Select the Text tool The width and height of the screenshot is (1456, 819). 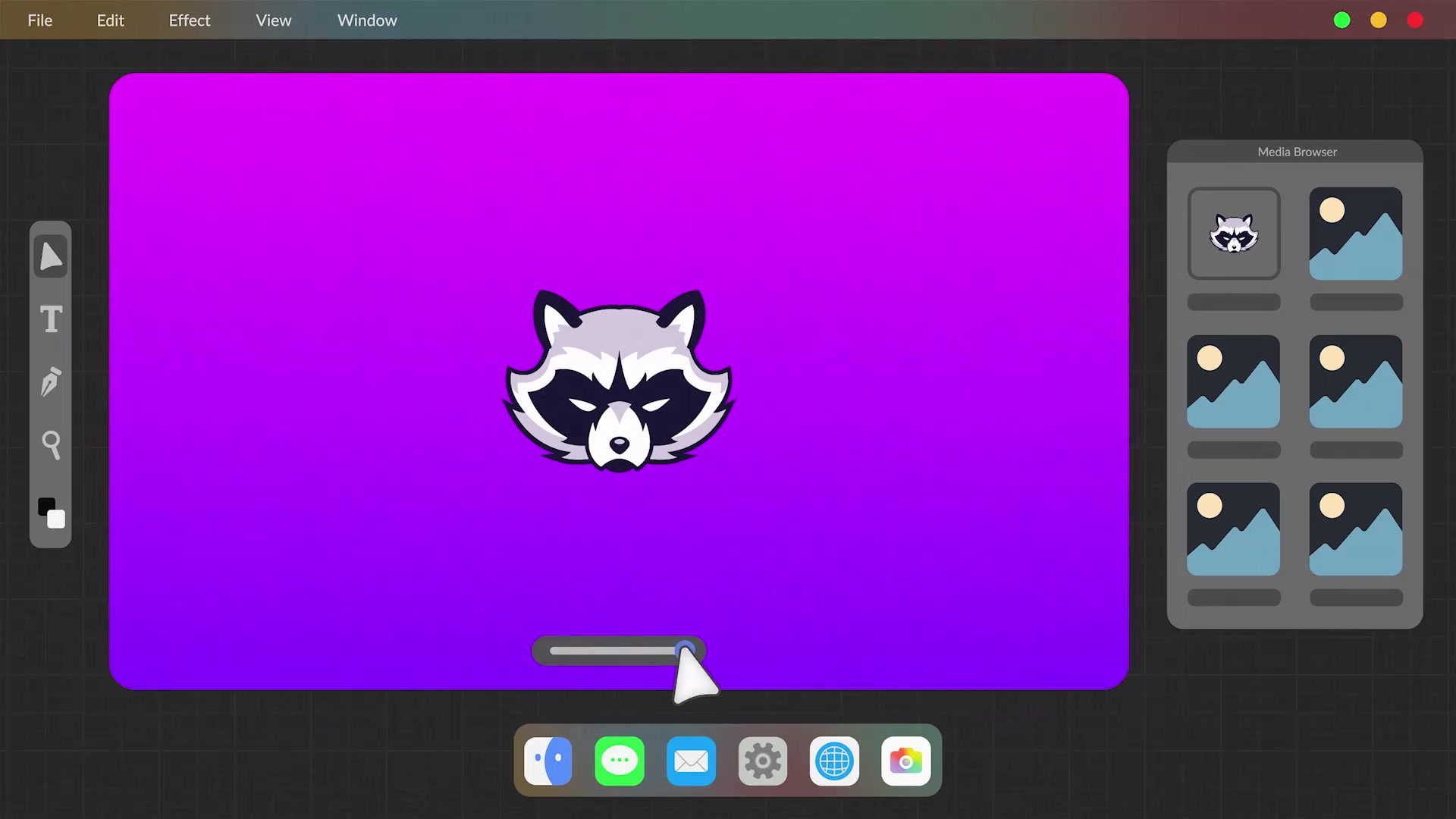pyautogui.click(x=51, y=319)
